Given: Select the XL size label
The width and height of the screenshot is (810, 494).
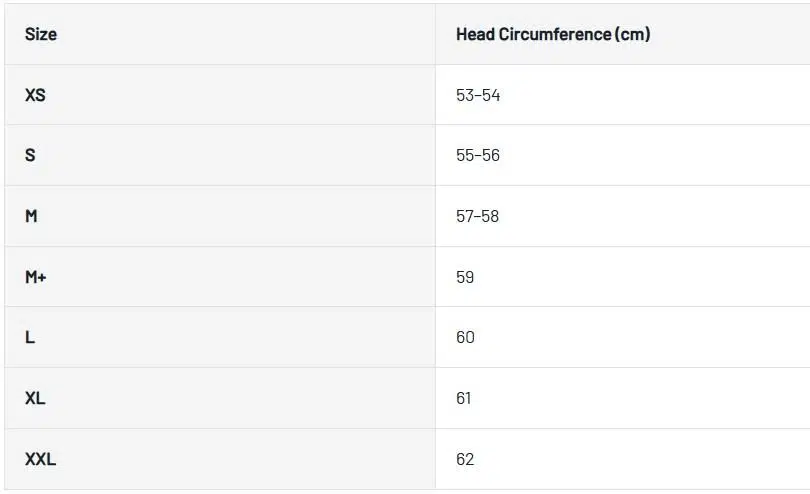Looking at the screenshot, I should pyautogui.click(x=35, y=398).
